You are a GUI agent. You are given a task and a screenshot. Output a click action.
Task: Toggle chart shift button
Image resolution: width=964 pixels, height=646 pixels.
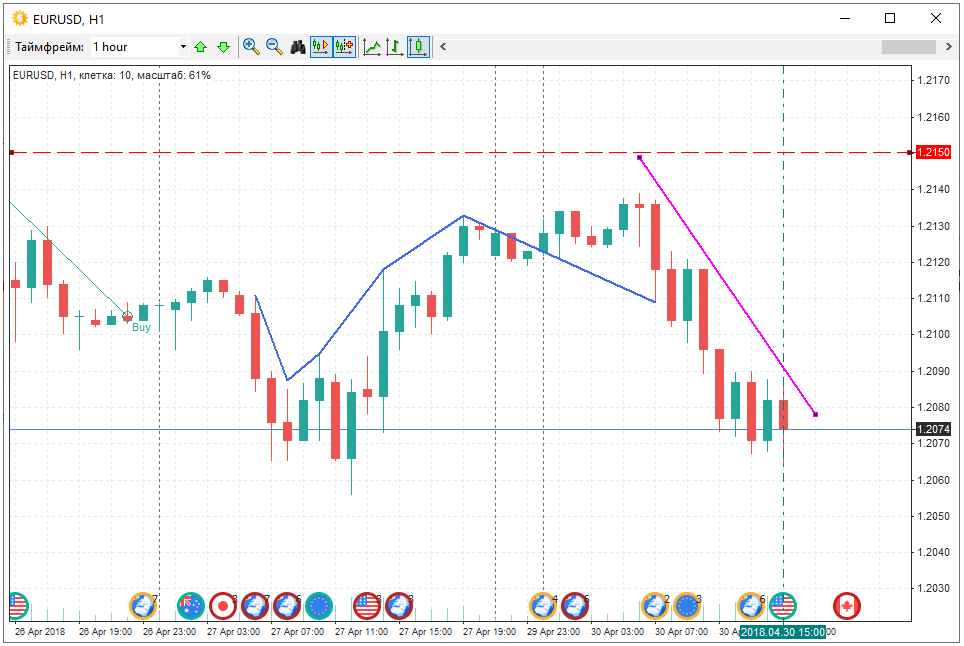344,47
